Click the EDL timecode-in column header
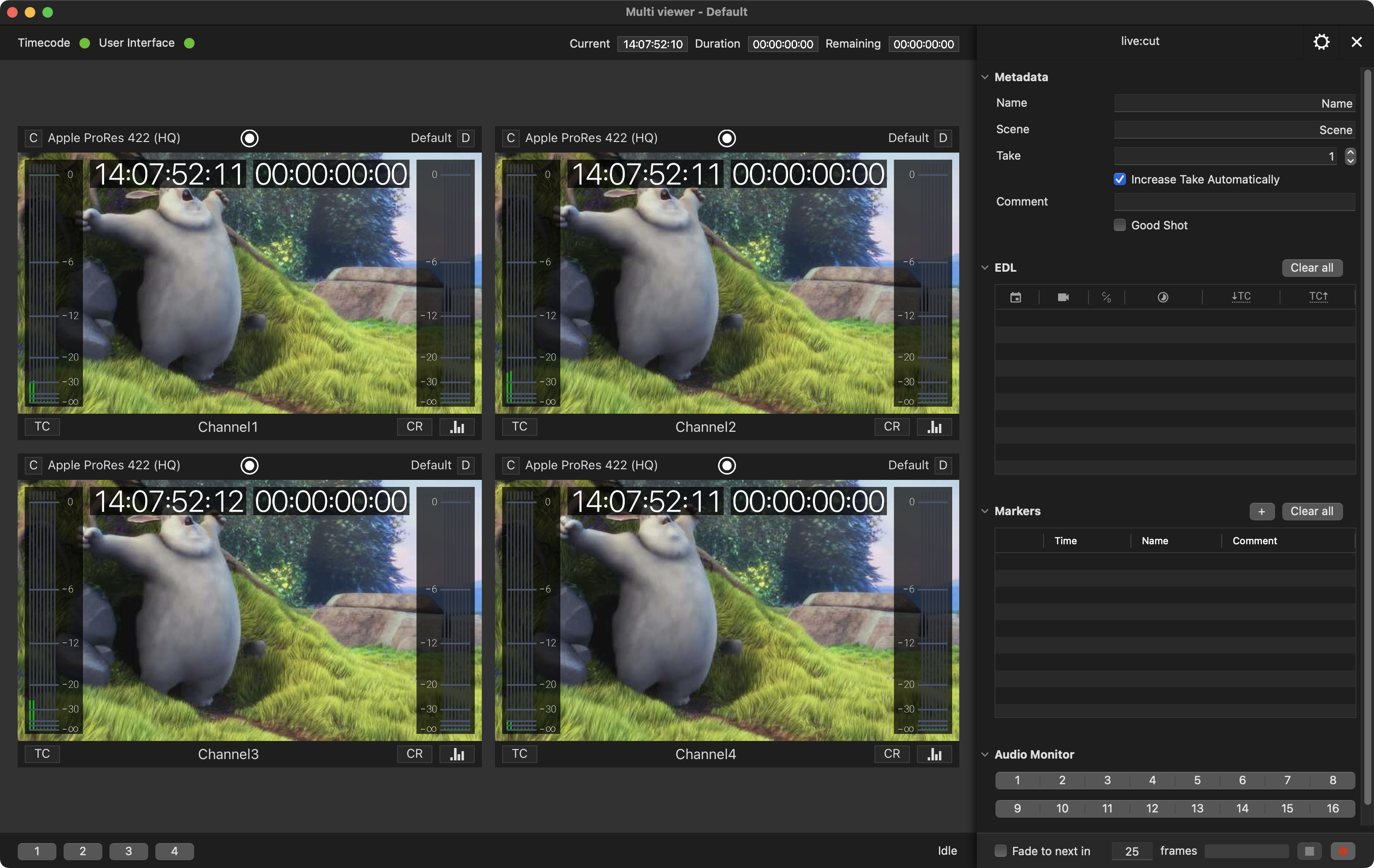This screenshot has height=868, width=1374. [1241, 296]
